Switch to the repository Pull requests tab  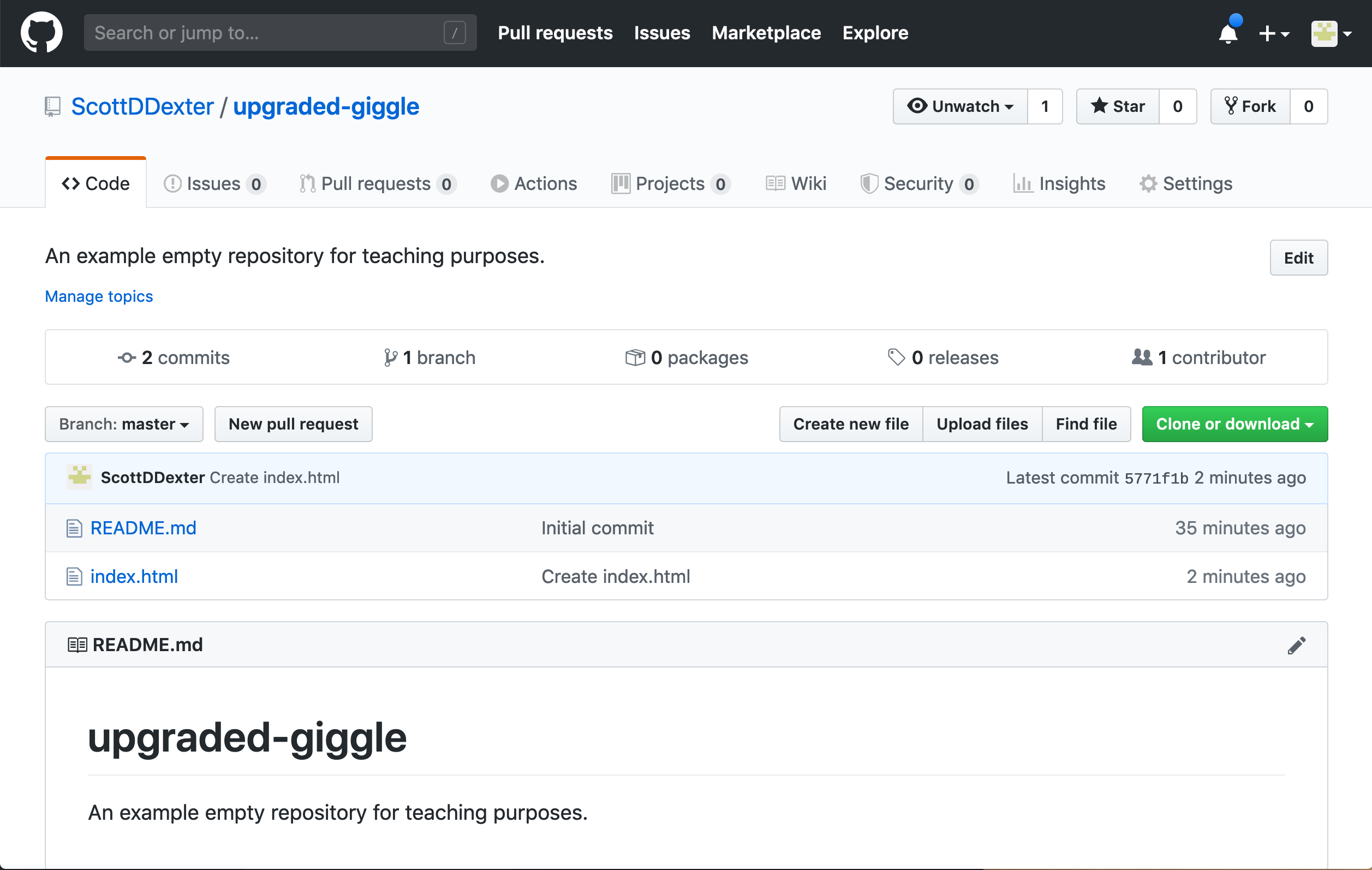tap(378, 183)
